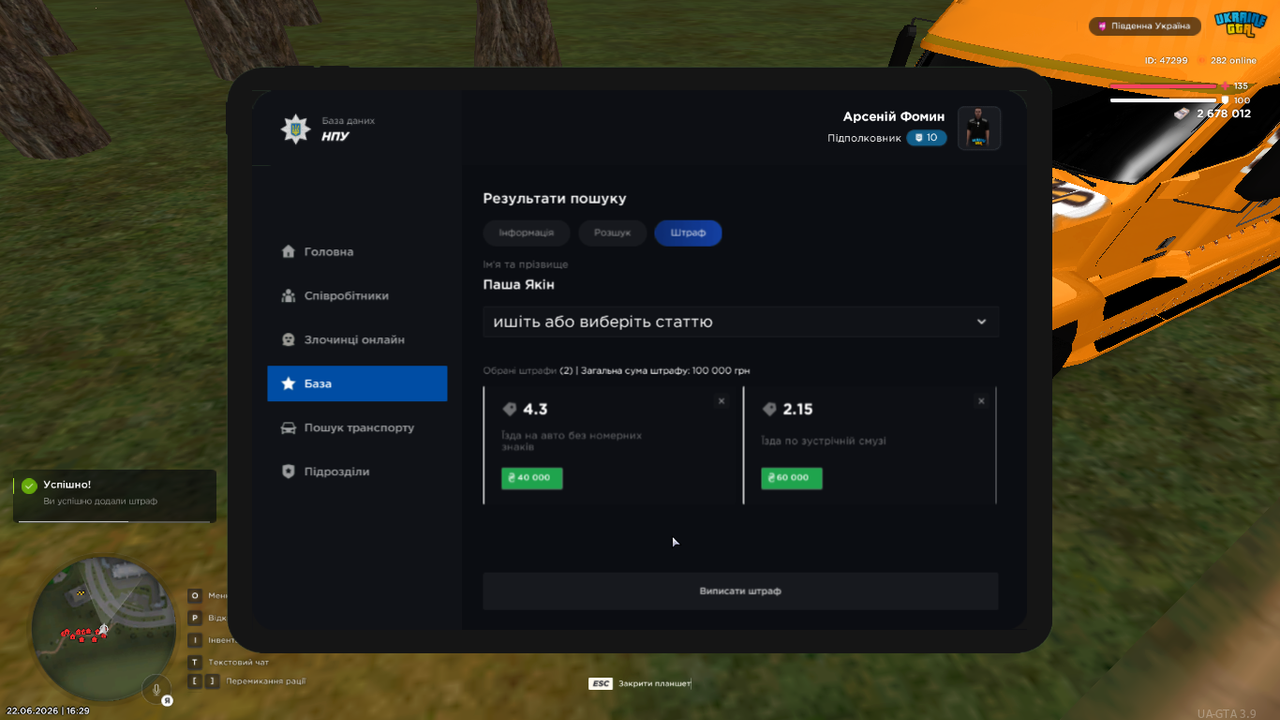Click Арсеній Фомин's avatar thumbnail
This screenshot has height=720, width=1280.
pyautogui.click(x=979, y=128)
